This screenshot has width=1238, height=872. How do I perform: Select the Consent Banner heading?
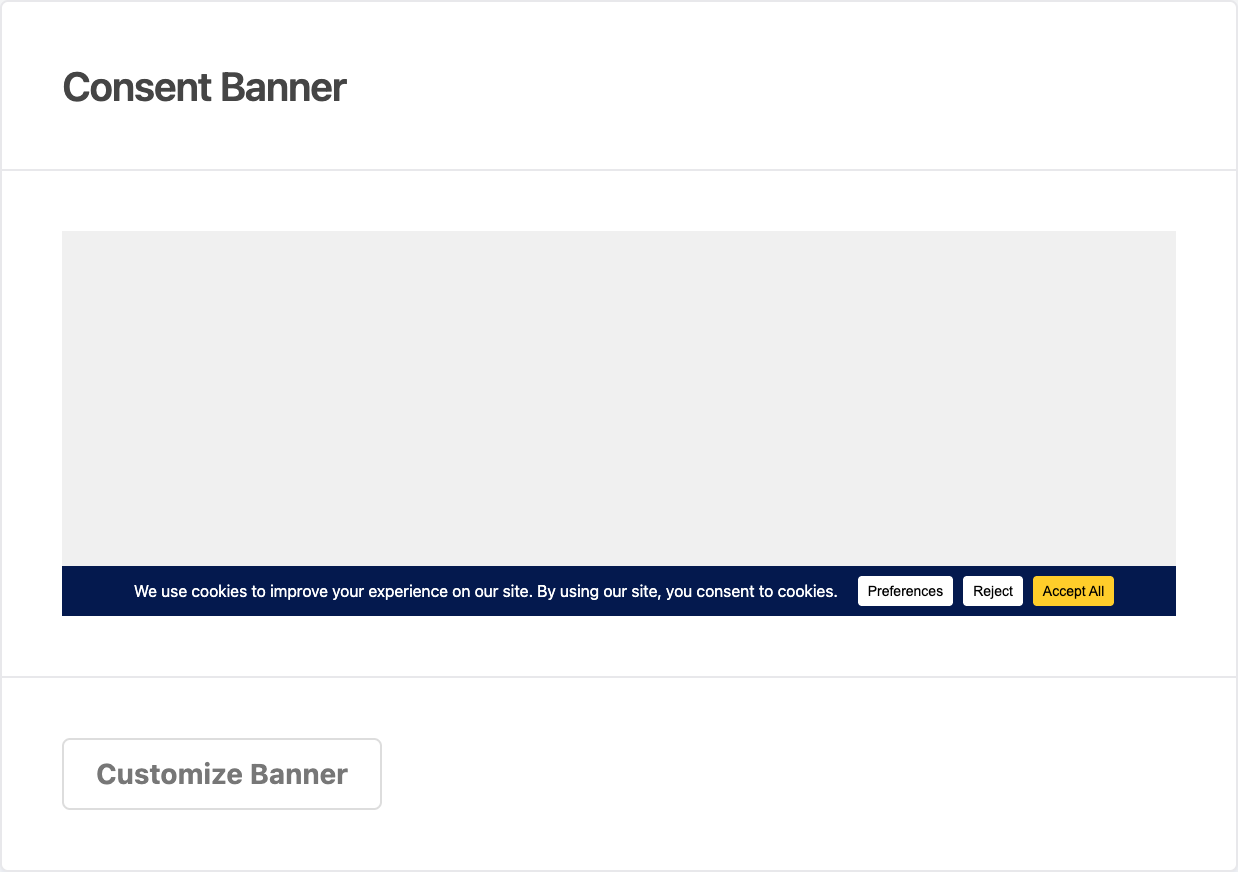(x=203, y=88)
